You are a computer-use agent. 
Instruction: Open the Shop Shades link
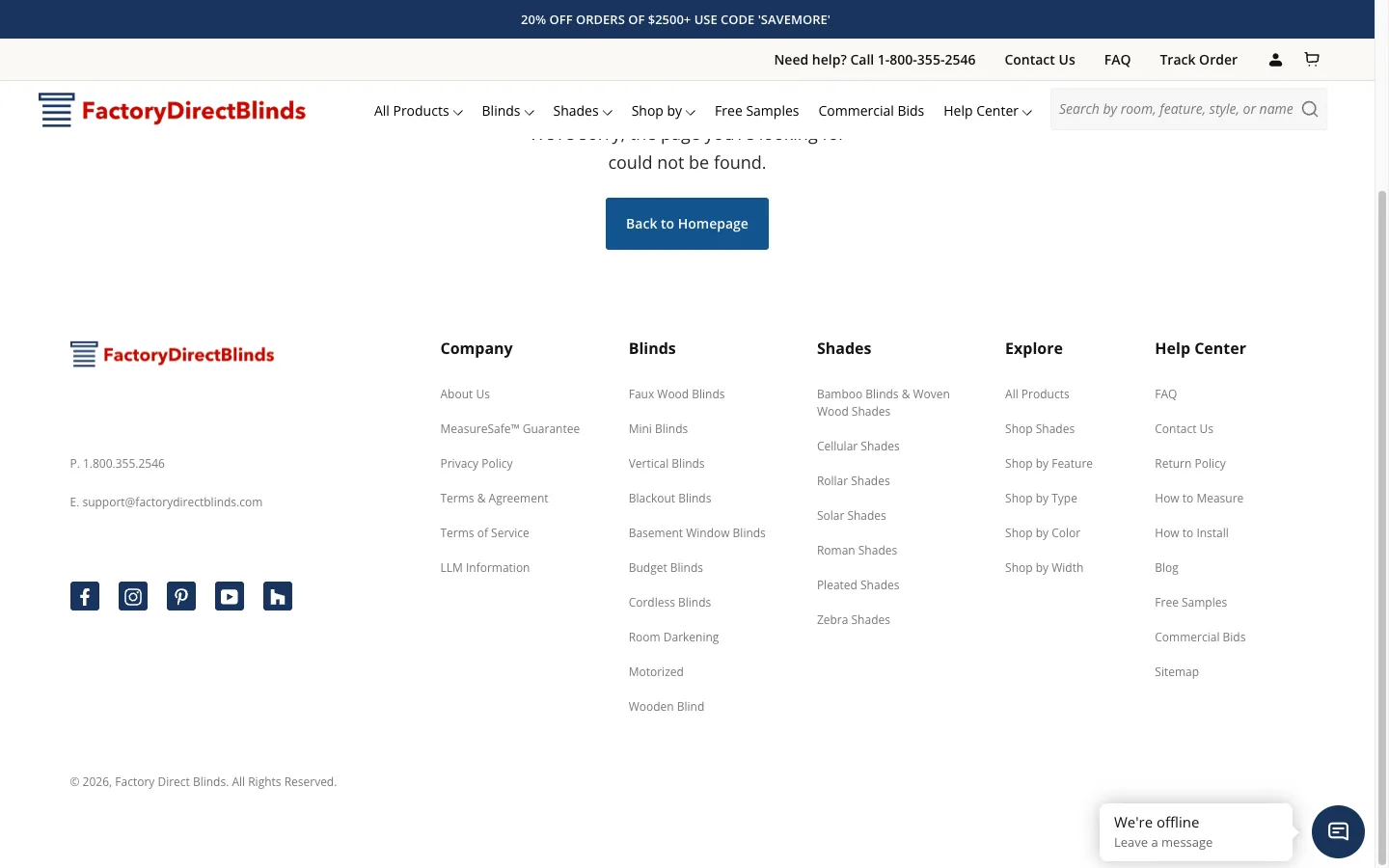(1040, 429)
